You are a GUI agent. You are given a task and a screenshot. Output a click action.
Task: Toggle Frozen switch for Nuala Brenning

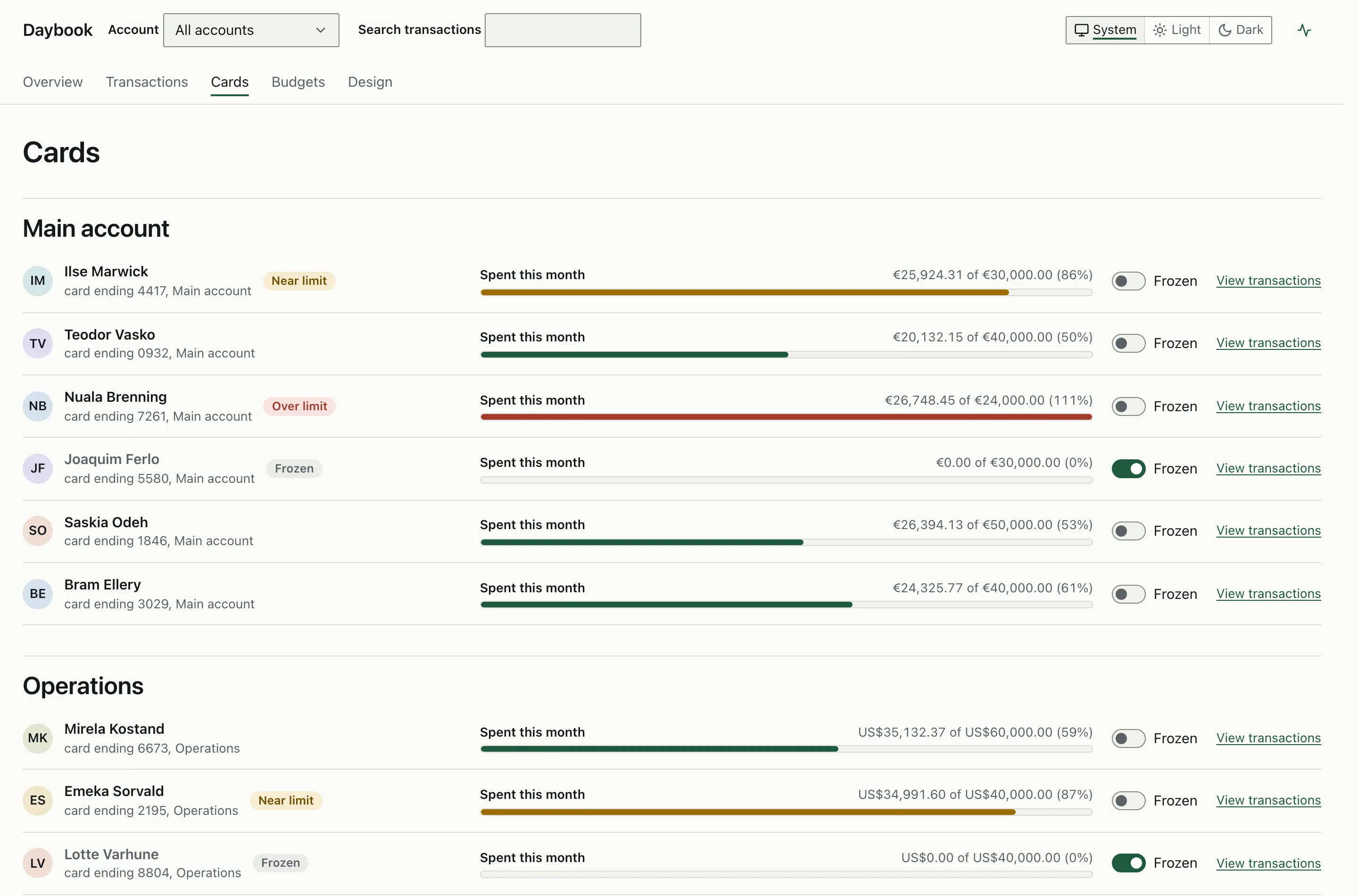(1128, 407)
